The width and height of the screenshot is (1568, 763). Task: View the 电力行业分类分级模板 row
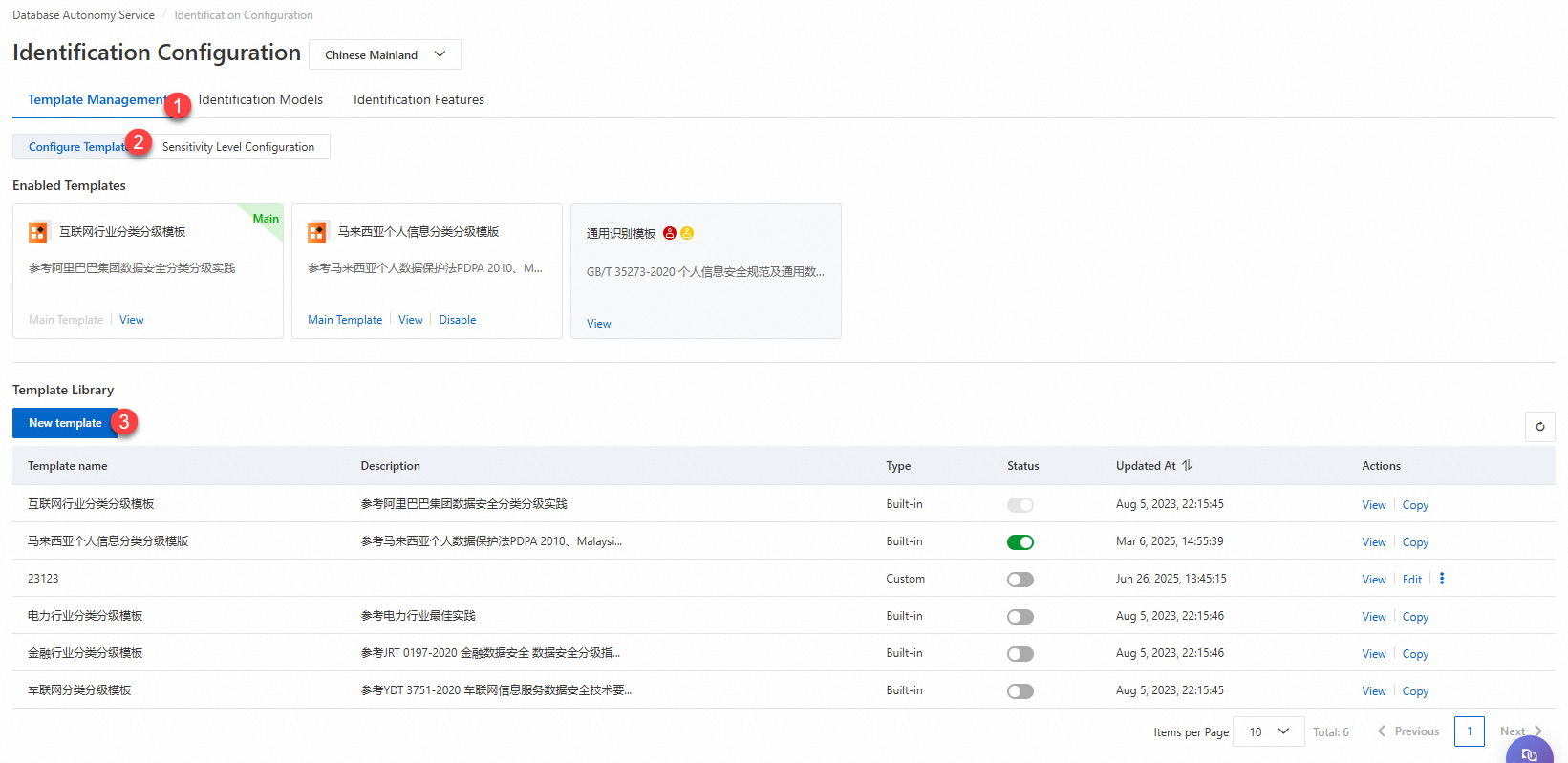pyautogui.click(x=1374, y=617)
